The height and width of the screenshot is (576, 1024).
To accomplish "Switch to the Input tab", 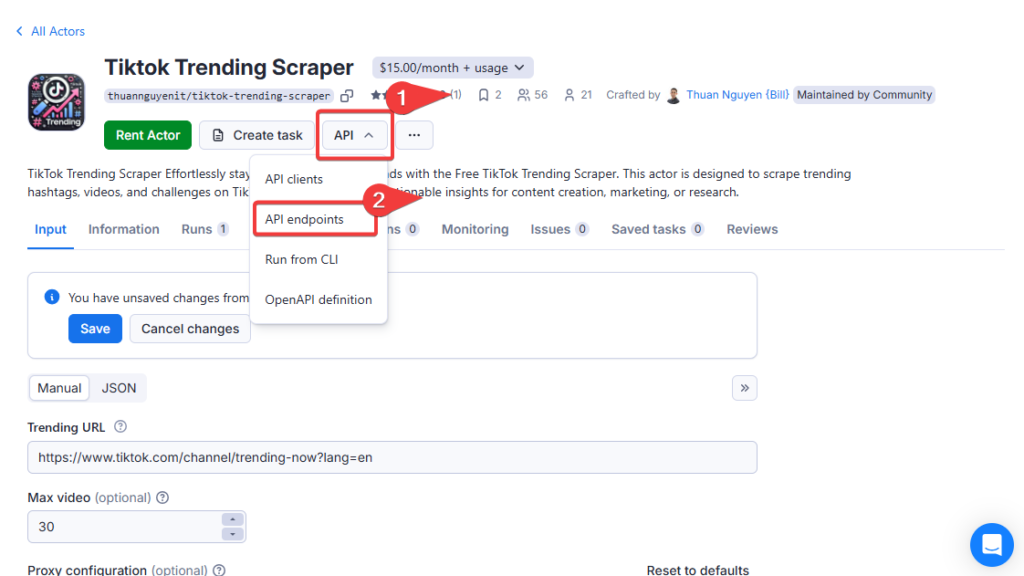I will [x=50, y=229].
